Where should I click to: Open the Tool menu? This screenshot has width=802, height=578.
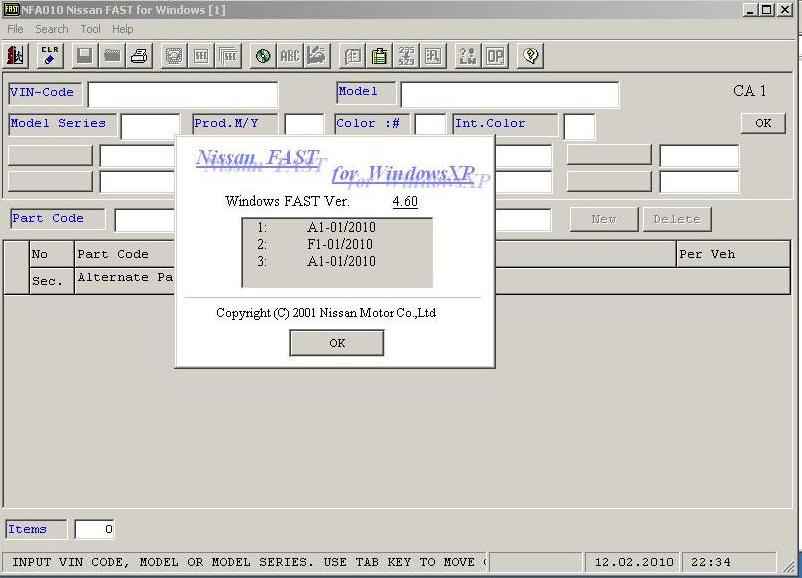click(90, 29)
